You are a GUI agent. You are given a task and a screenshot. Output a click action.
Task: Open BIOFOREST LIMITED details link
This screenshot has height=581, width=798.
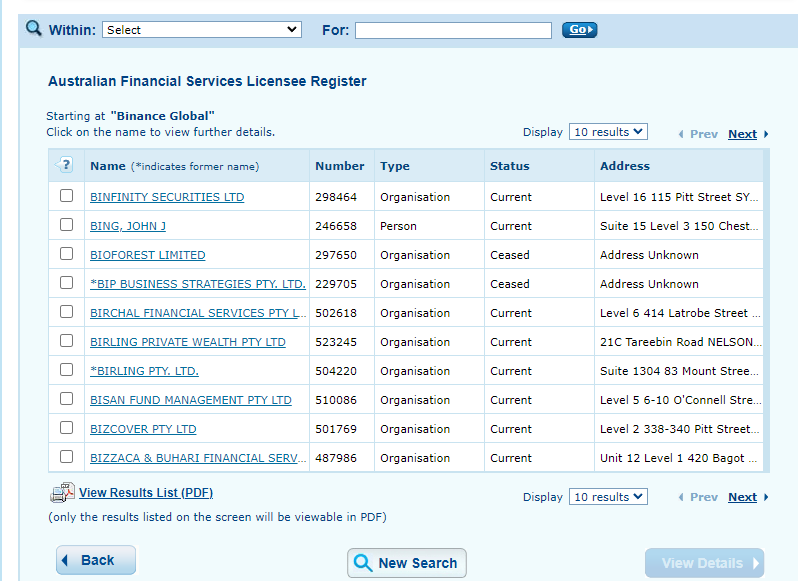[x=148, y=255]
